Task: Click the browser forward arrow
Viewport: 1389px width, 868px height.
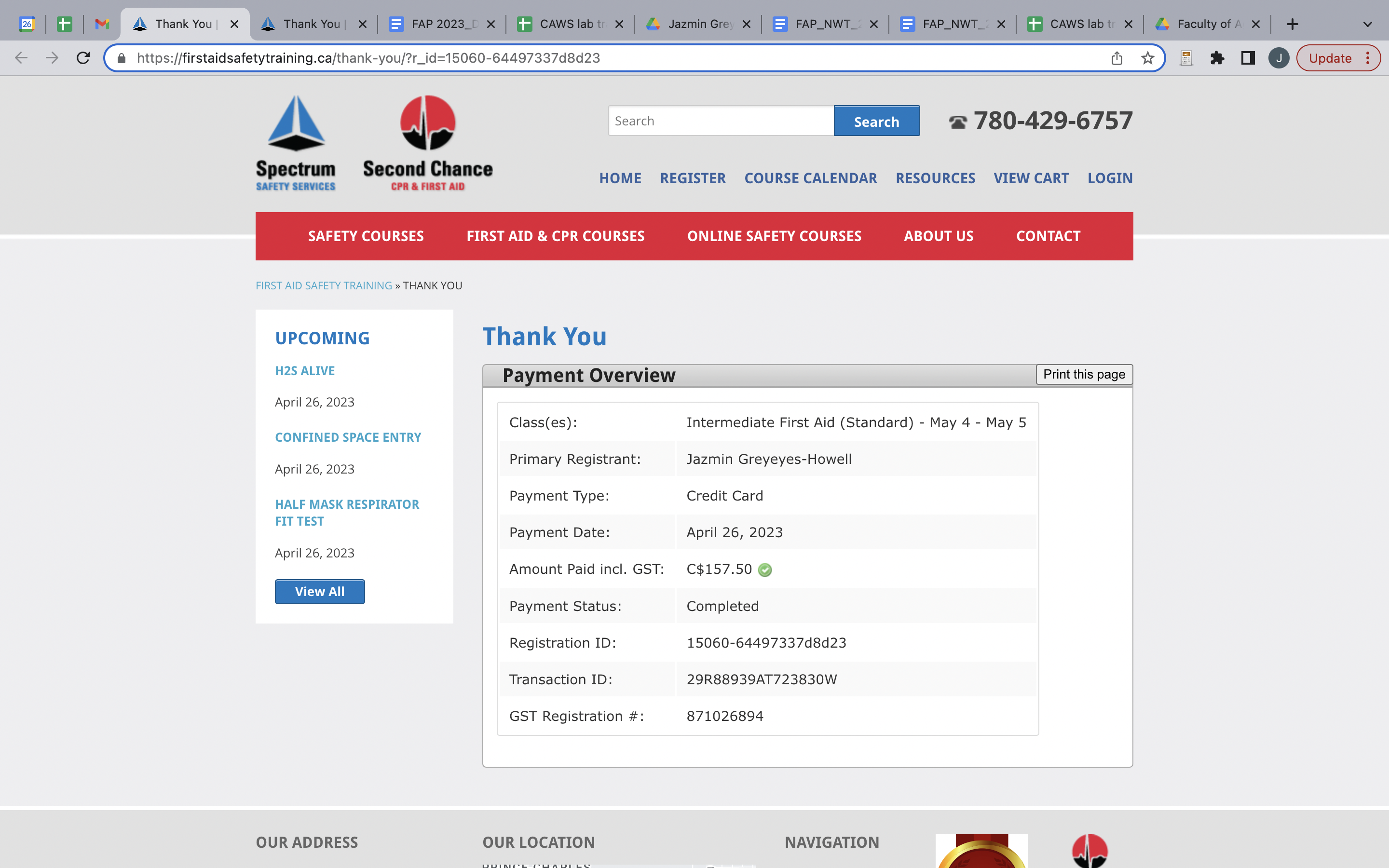Action: point(52,58)
